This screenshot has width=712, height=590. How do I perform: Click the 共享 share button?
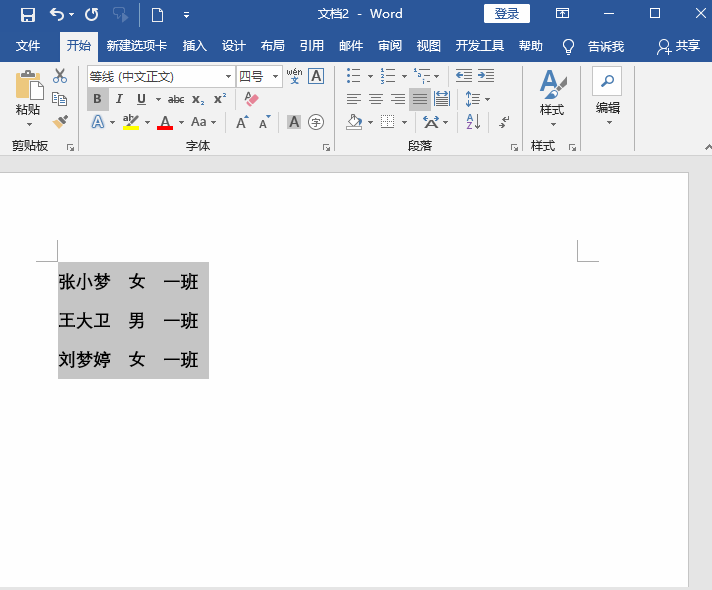coord(678,46)
